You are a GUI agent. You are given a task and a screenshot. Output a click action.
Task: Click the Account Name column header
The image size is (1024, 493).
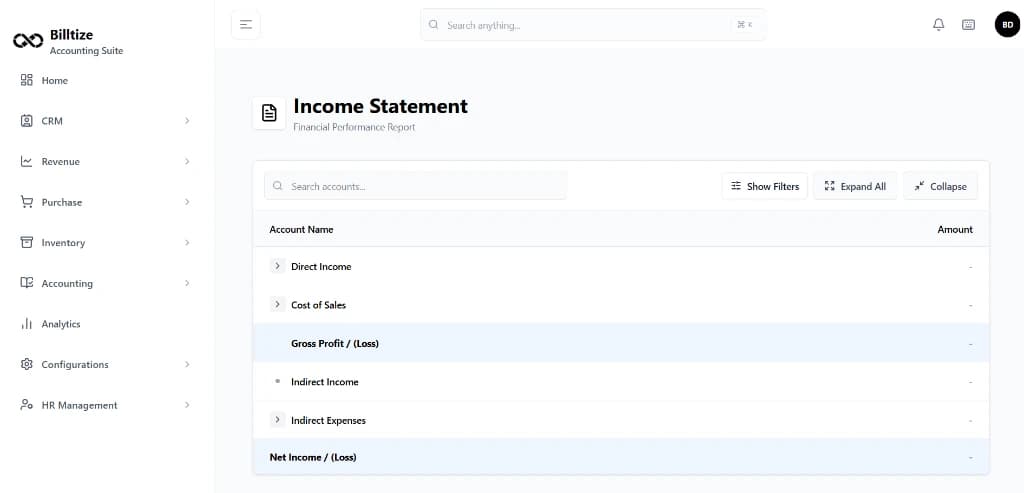tap(301, 229)
